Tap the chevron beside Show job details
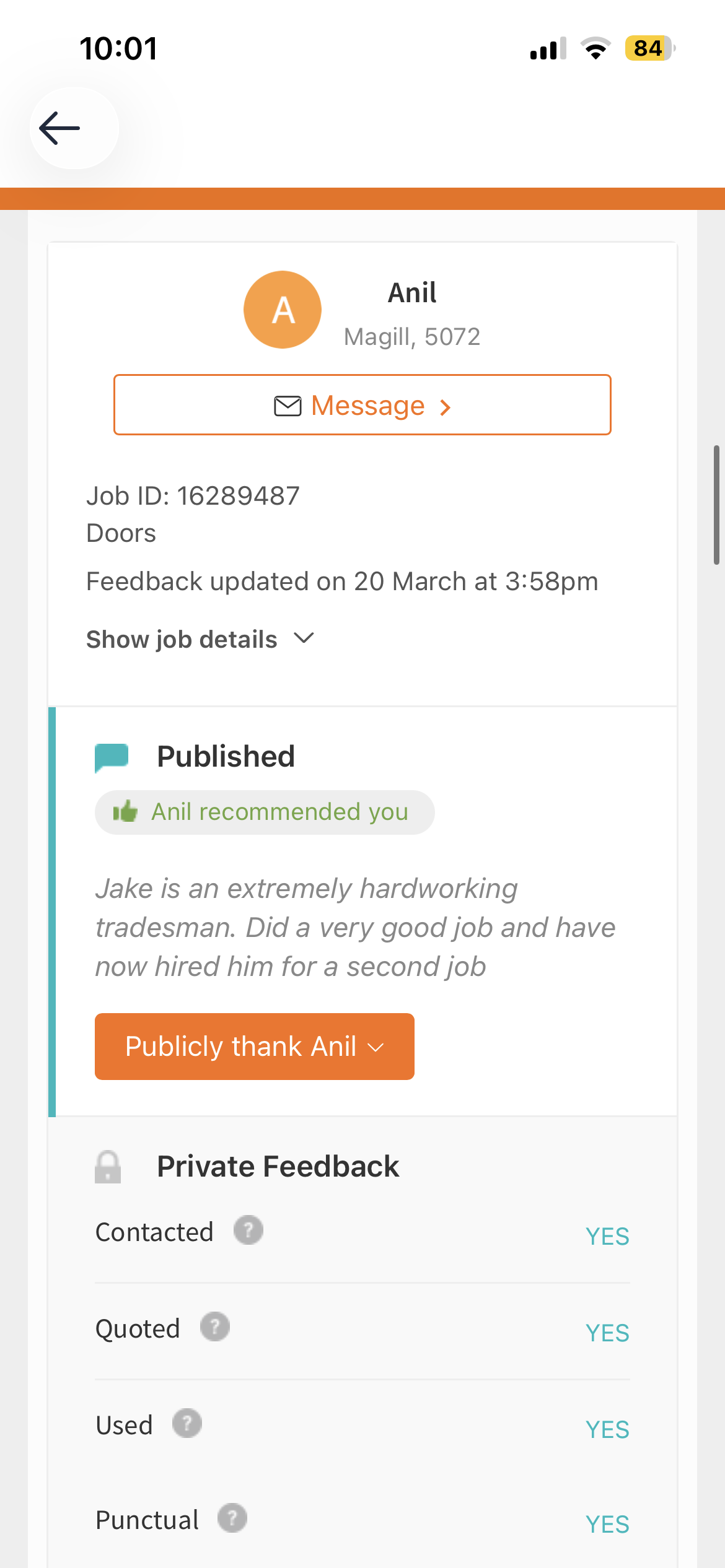725x1568 pixels. (304, 638)
